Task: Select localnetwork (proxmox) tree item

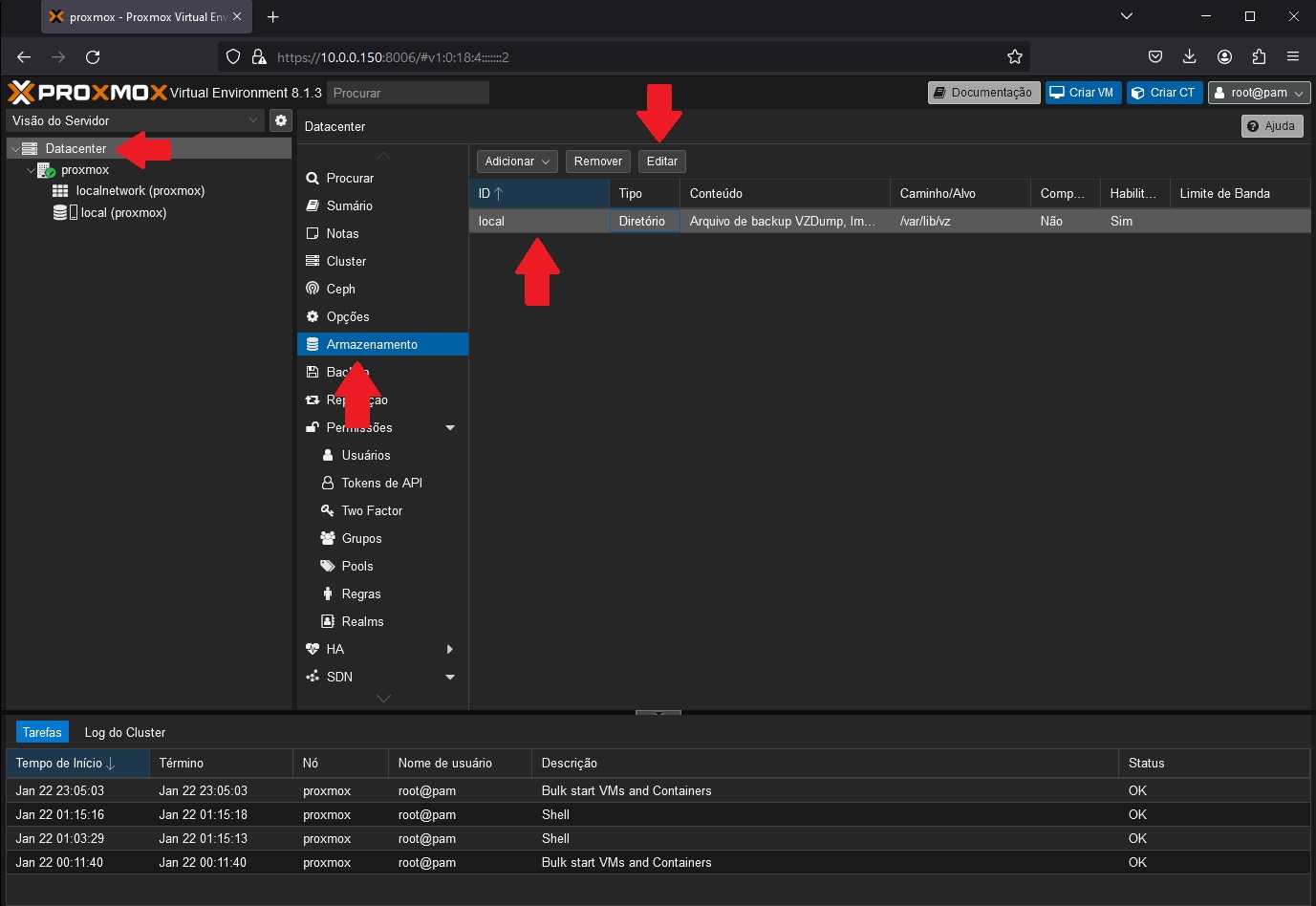Action: click(x=140, y=191)
